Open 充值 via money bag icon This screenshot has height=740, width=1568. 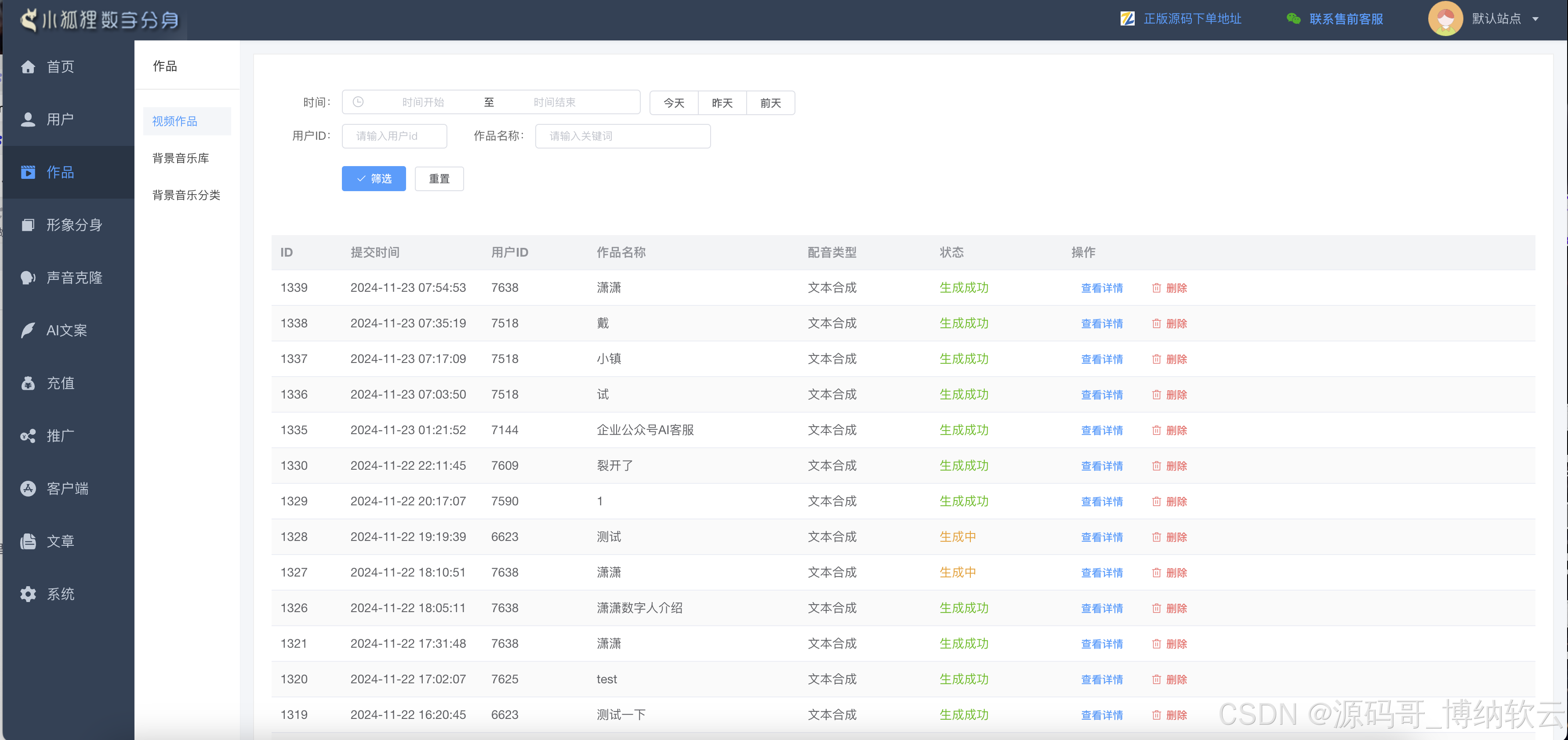point(28,383)
